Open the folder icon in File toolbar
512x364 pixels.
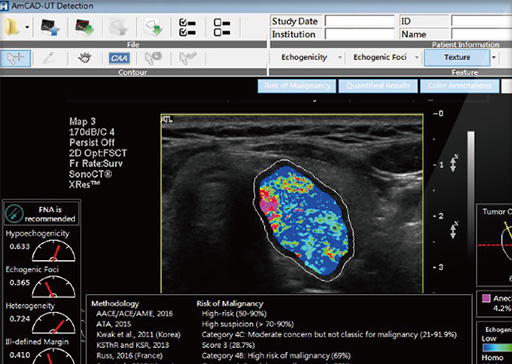click(12, 27)
